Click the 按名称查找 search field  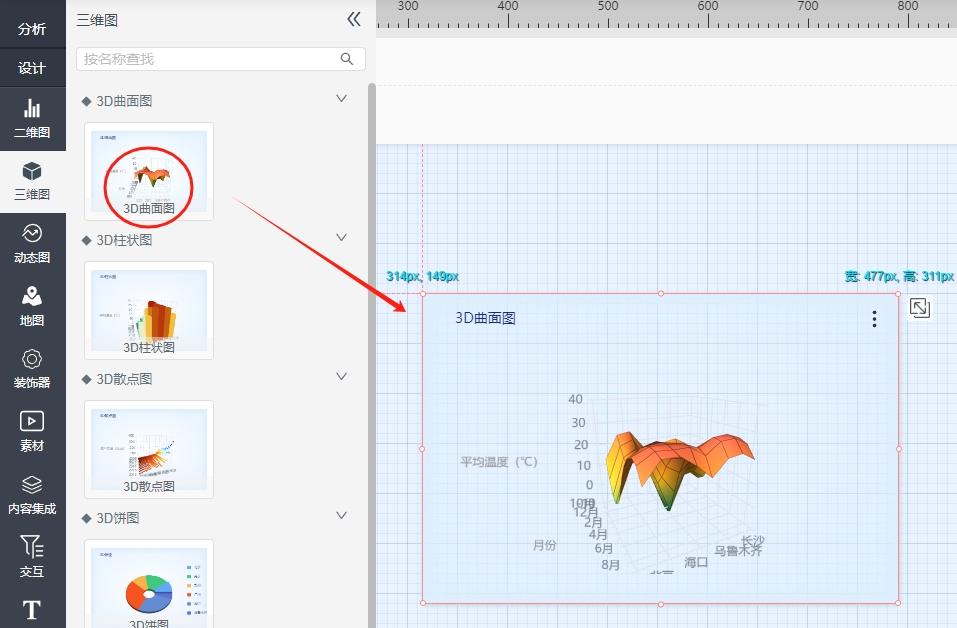coord(208,59)
